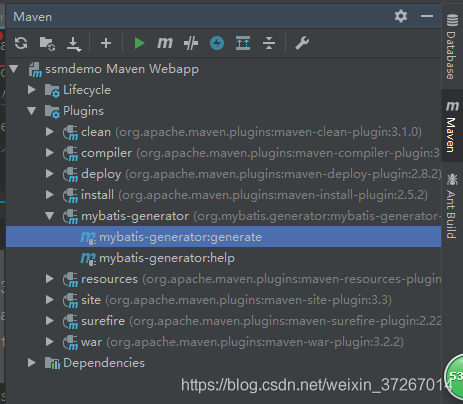Click the Plugins folder gear icon
The height and width of the screenshot is (404, 463).
click(52, 112)
